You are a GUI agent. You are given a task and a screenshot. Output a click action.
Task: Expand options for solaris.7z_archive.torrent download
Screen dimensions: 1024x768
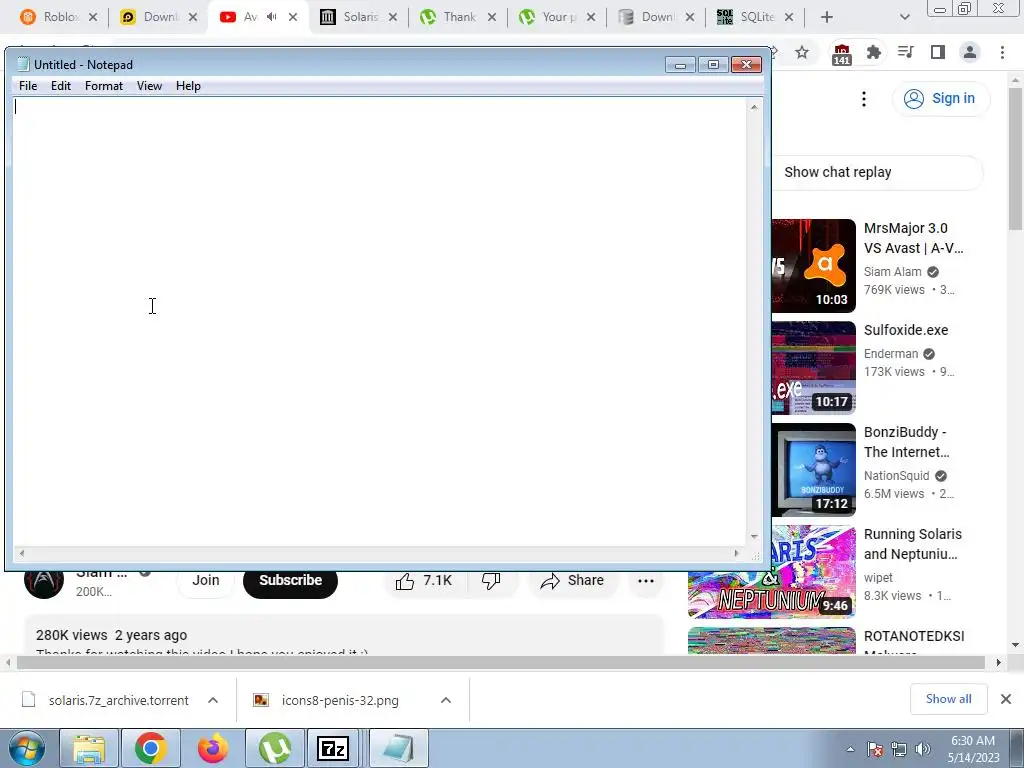pyautogui.click(x=213, y=700)
